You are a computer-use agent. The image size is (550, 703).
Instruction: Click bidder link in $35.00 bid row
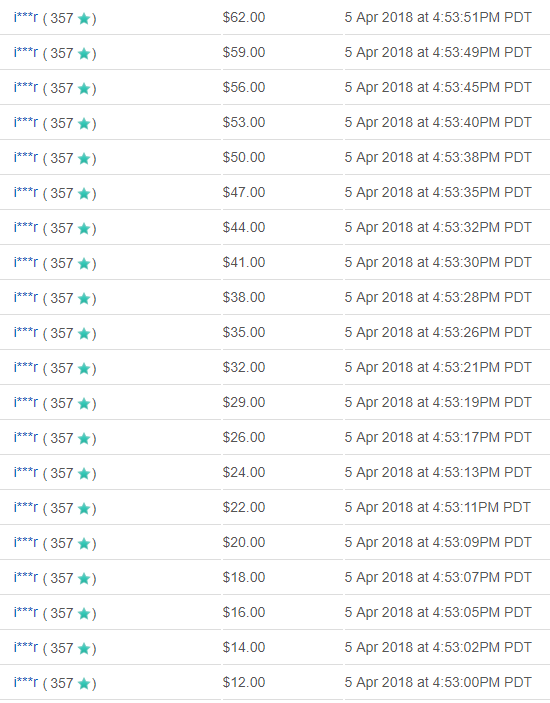click(x=26, y=332)
